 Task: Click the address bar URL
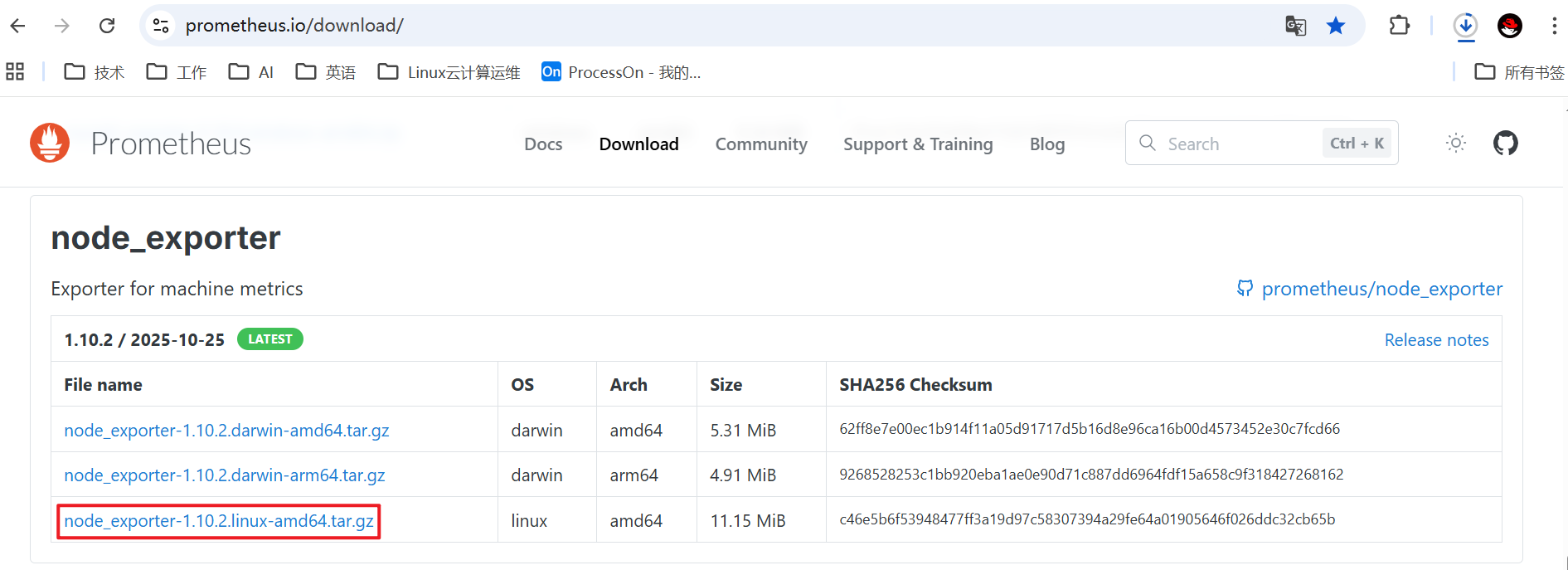pos(294,26)
